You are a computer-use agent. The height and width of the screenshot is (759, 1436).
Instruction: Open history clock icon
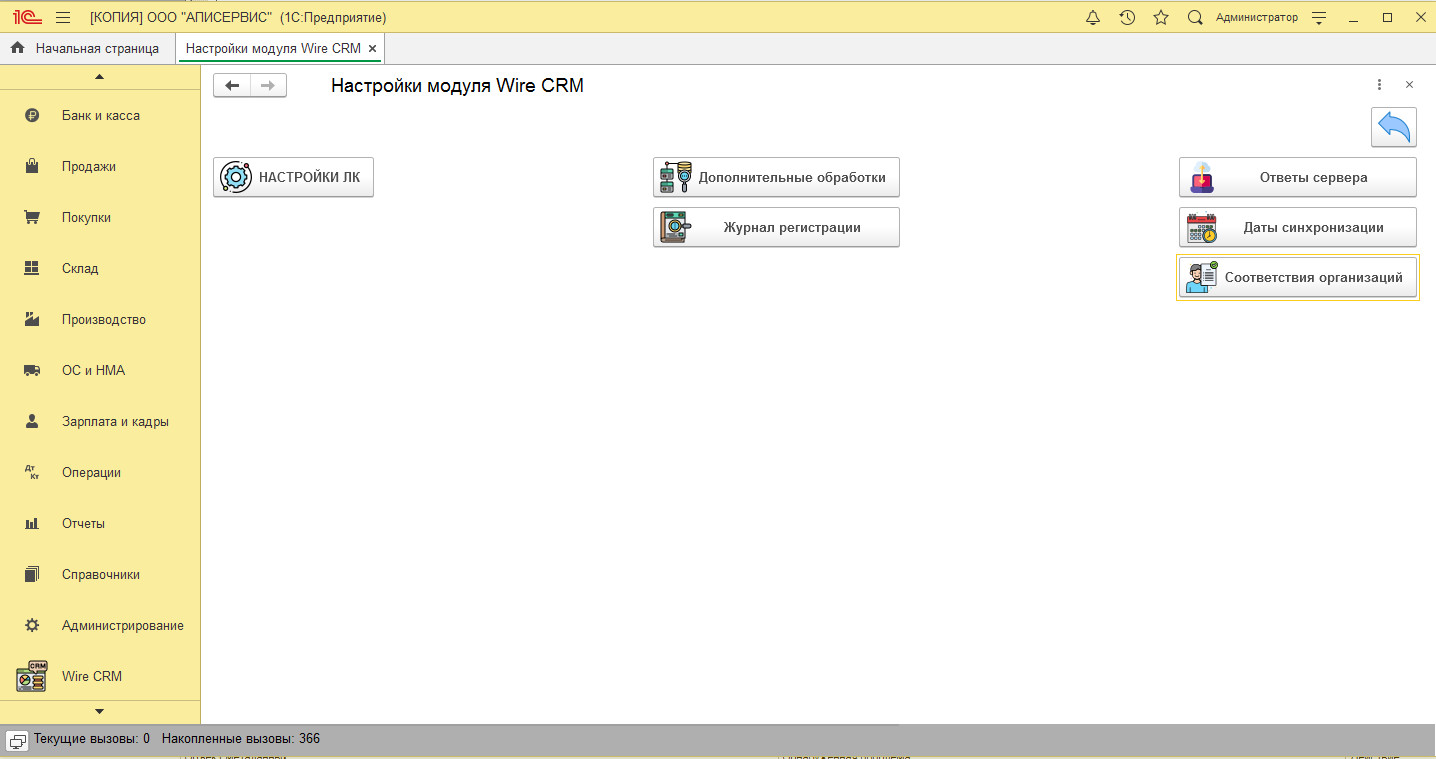(x=1127, y=17)
